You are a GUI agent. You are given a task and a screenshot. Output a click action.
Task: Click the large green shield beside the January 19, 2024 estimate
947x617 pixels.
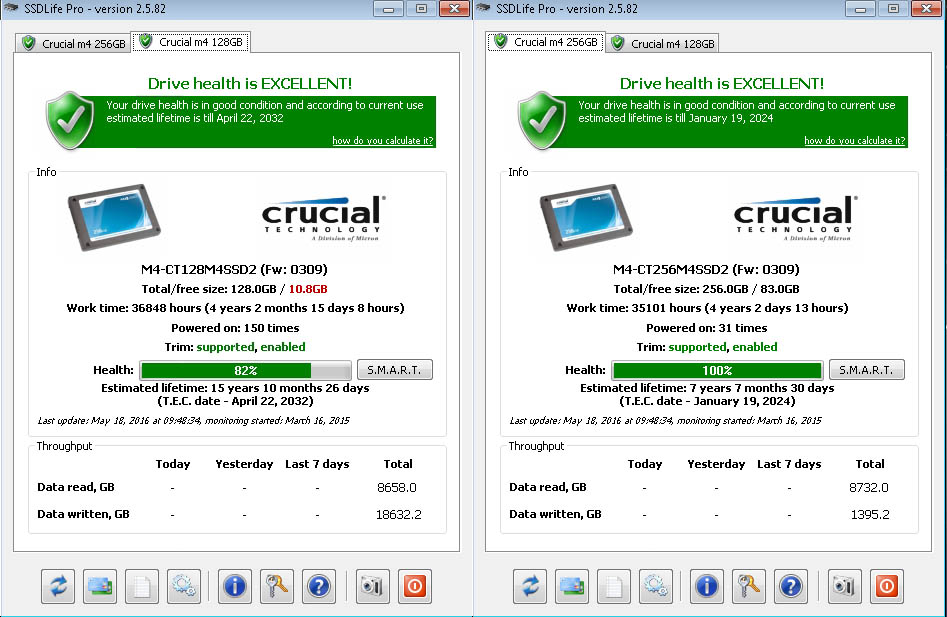(542, 120)
